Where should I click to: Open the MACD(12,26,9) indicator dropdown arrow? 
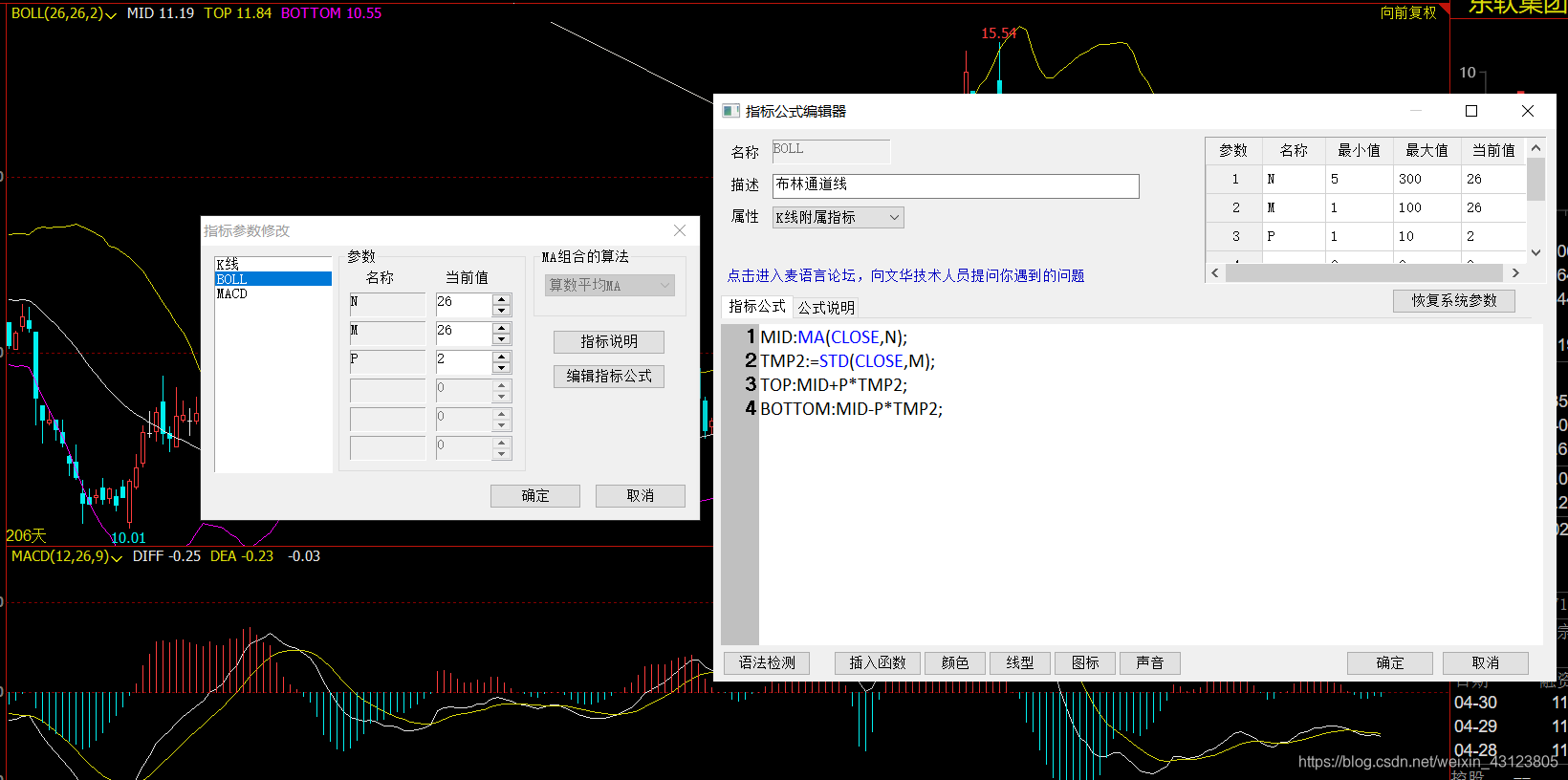[x=117, y=557]
